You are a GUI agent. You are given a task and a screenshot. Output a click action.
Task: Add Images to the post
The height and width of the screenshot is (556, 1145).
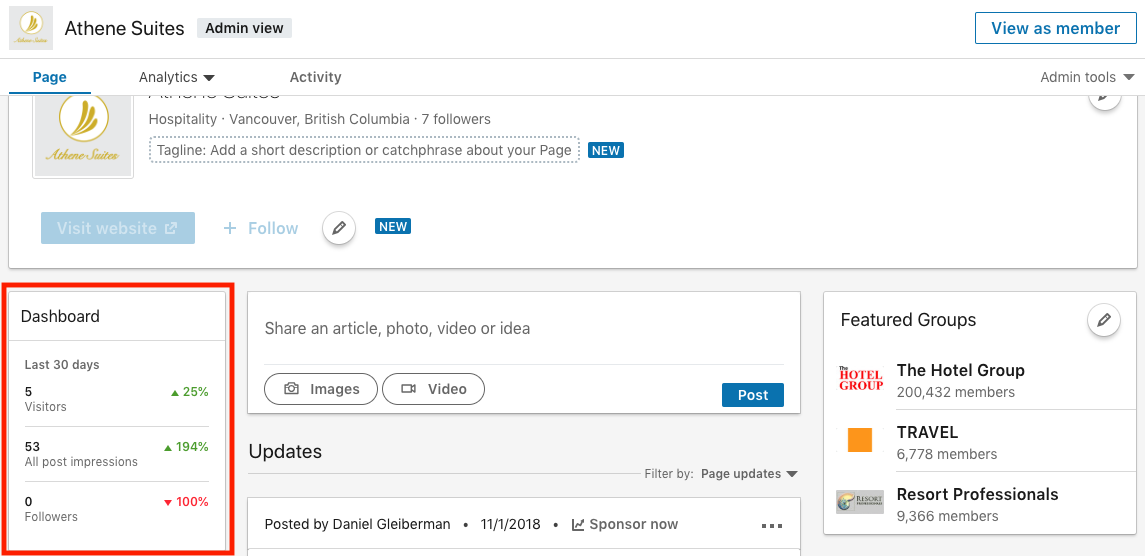coord(321,389)
